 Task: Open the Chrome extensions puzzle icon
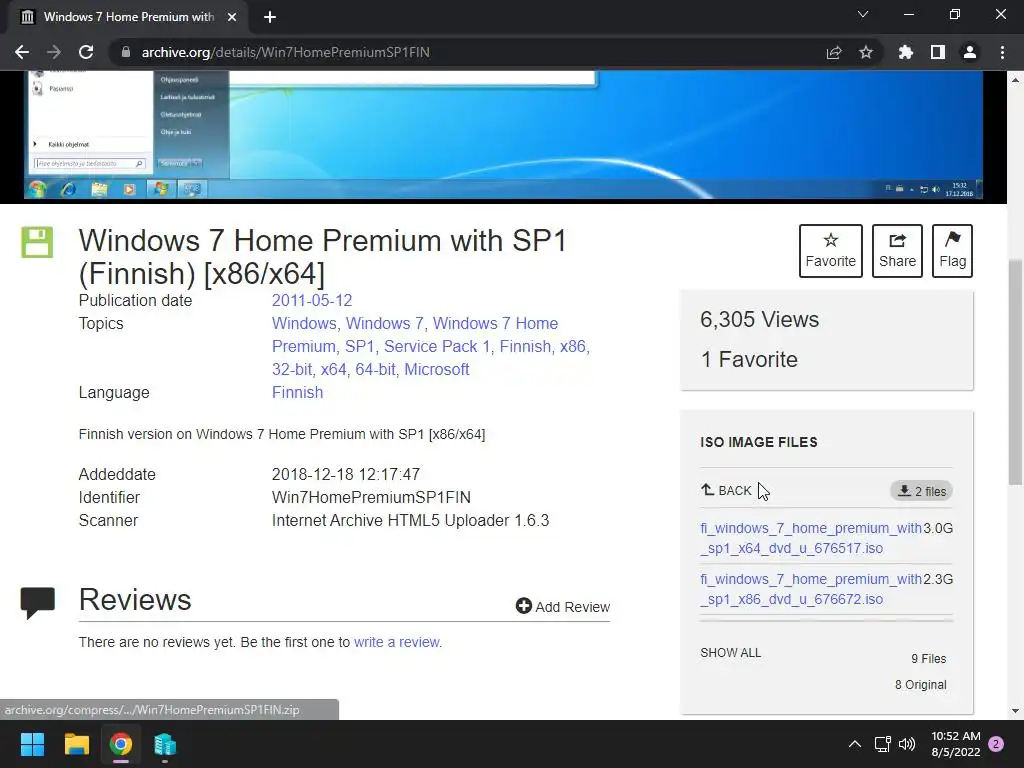coord(906,52)
